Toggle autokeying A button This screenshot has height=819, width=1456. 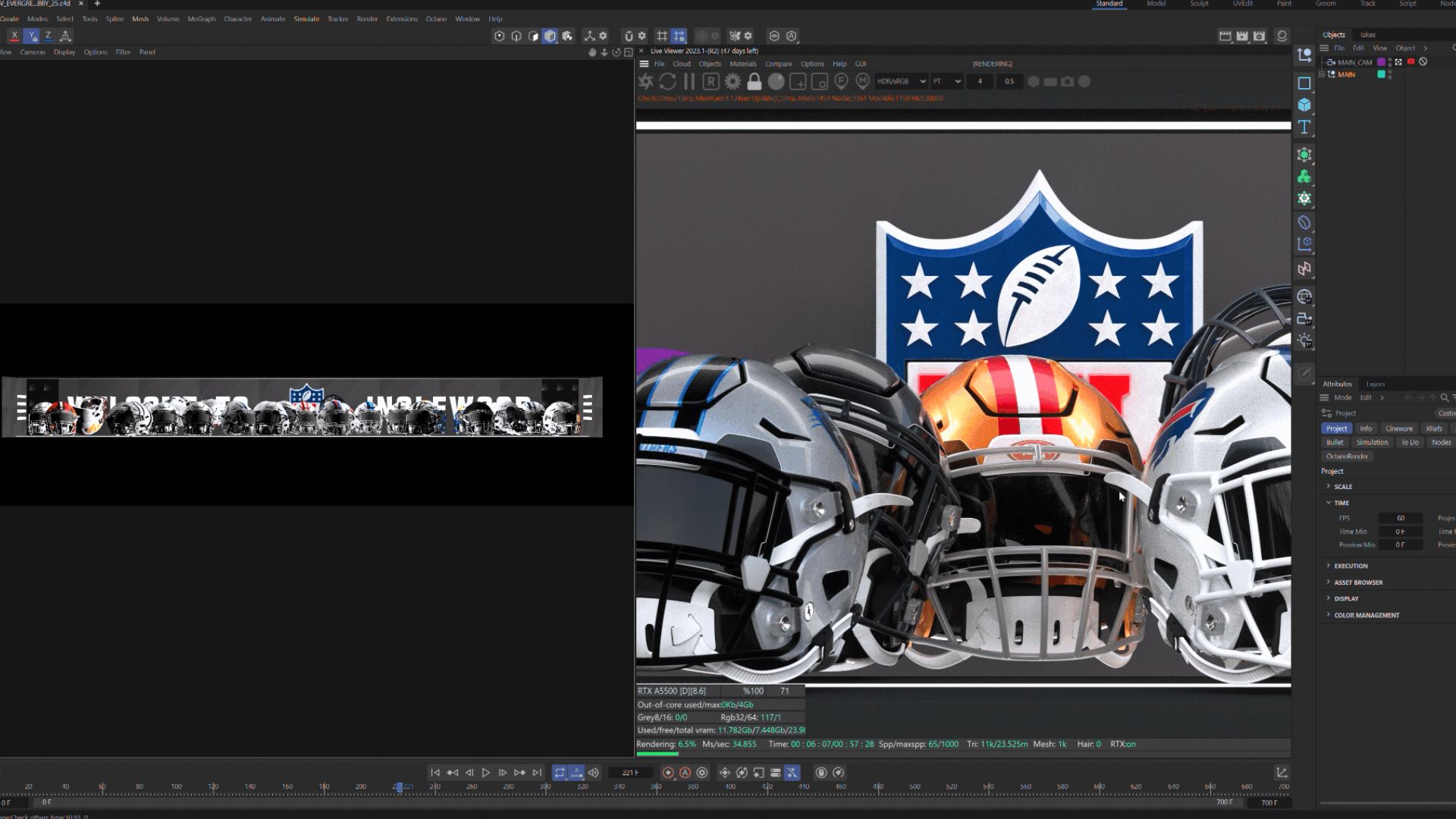(685, 773)
